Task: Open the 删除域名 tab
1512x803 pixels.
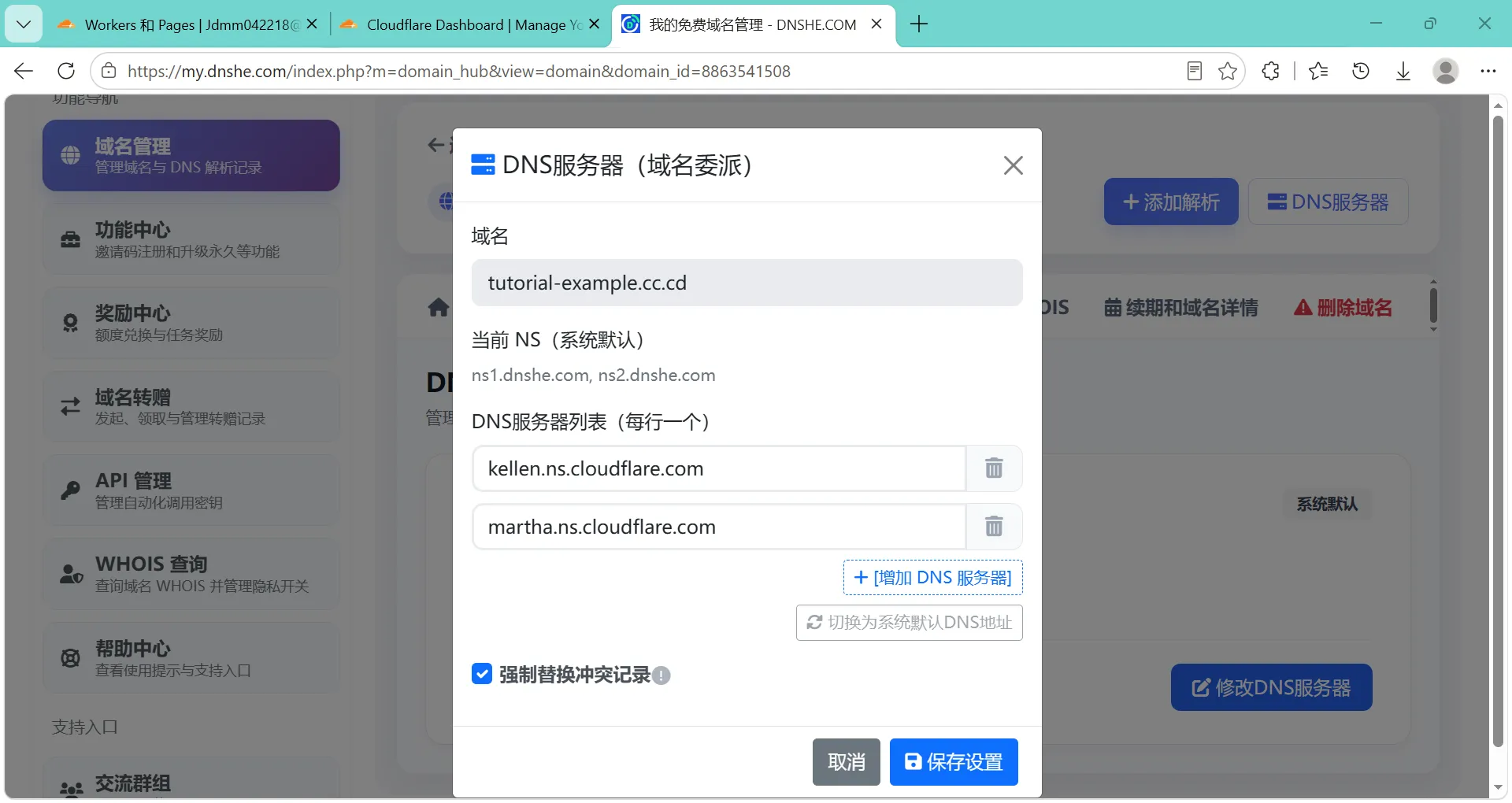Action: pyautogui.click(x=1343, y=308)
